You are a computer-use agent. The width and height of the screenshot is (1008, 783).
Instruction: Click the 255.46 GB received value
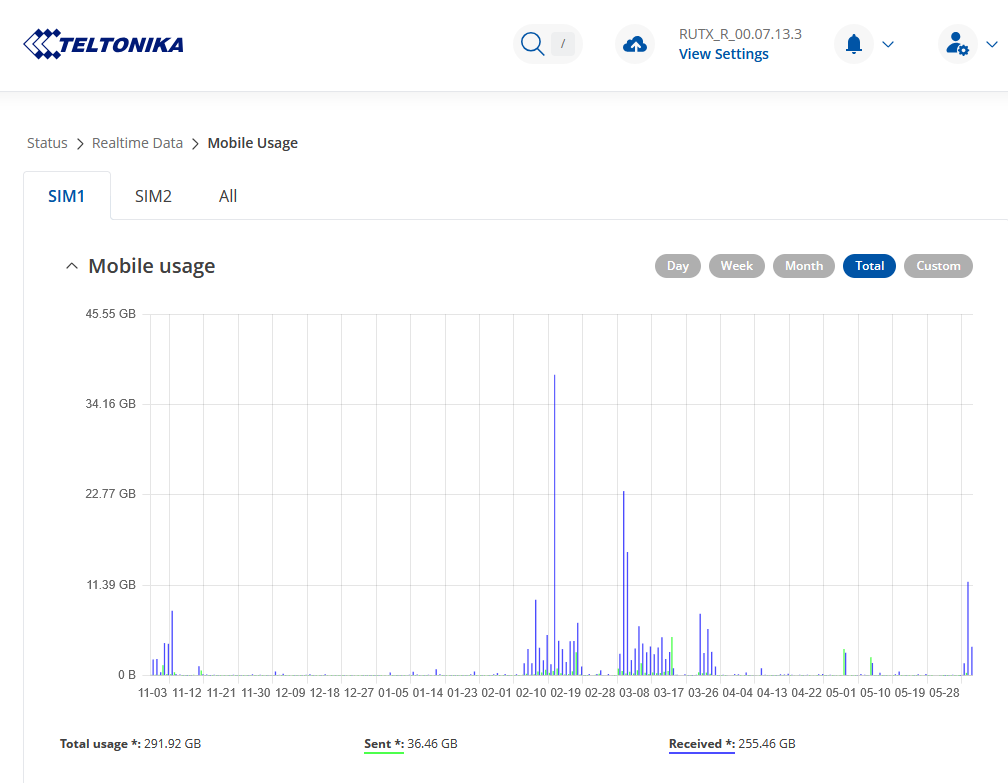767,744
